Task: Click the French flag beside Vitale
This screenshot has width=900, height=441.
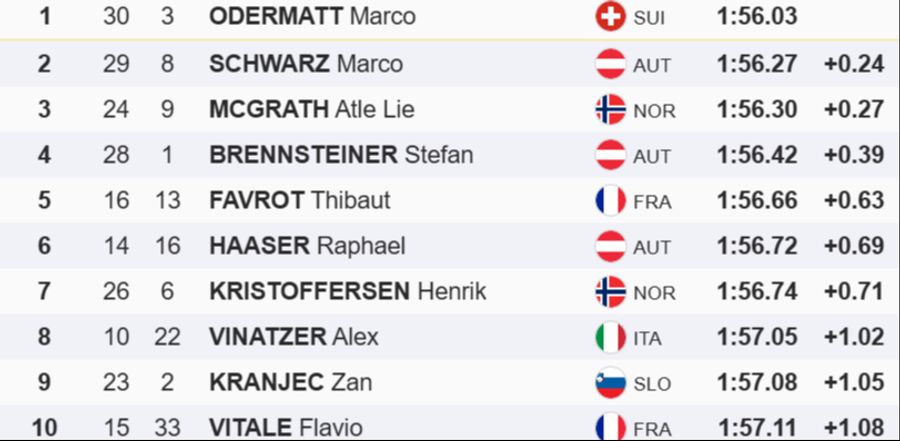Action: click(610, 427)
